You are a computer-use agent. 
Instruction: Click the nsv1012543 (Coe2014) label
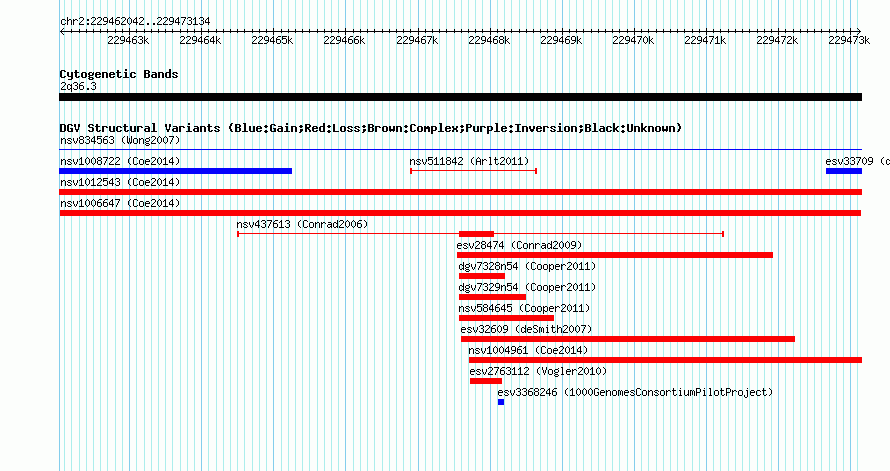click(120, 182)
